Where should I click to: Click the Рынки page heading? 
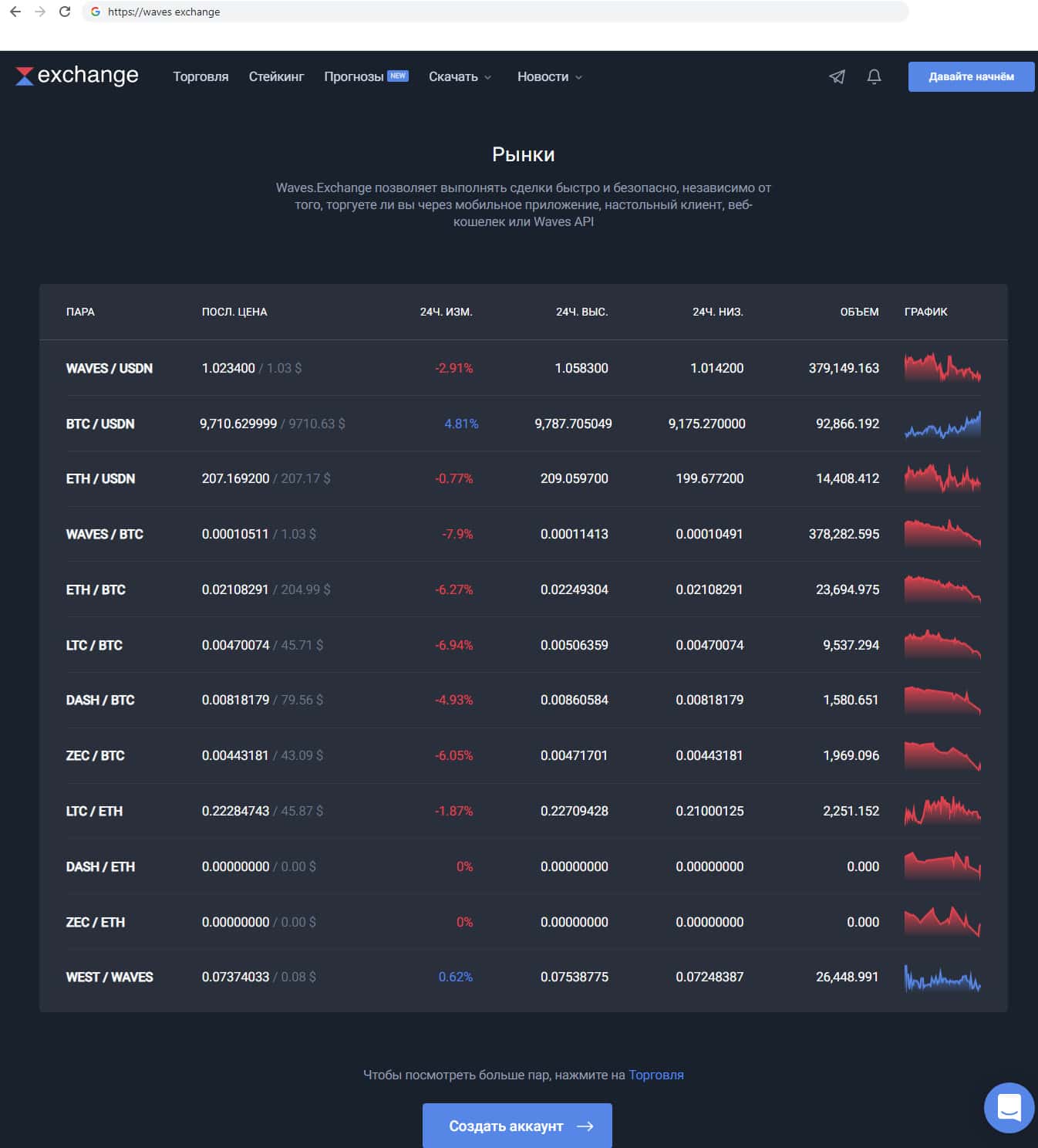(524, 154)
